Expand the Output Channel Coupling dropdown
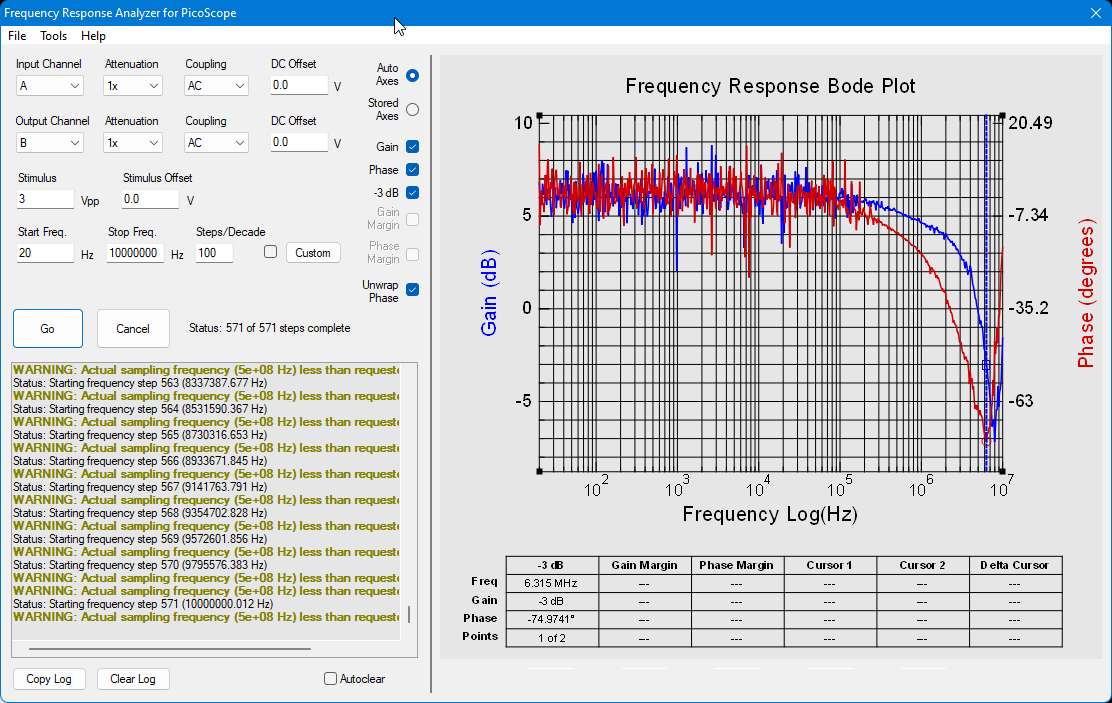1112x703 pixels. click(x=216, y=143)
